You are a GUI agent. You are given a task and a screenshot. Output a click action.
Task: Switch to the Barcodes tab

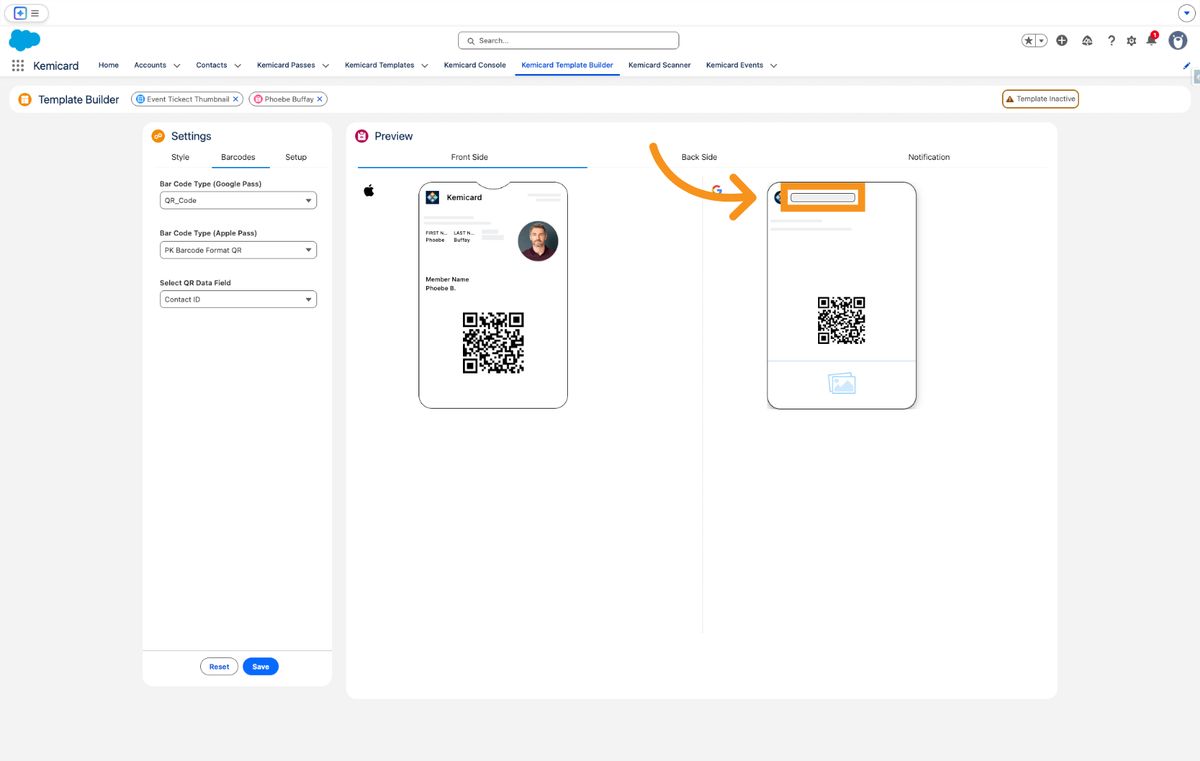[238, 157]
